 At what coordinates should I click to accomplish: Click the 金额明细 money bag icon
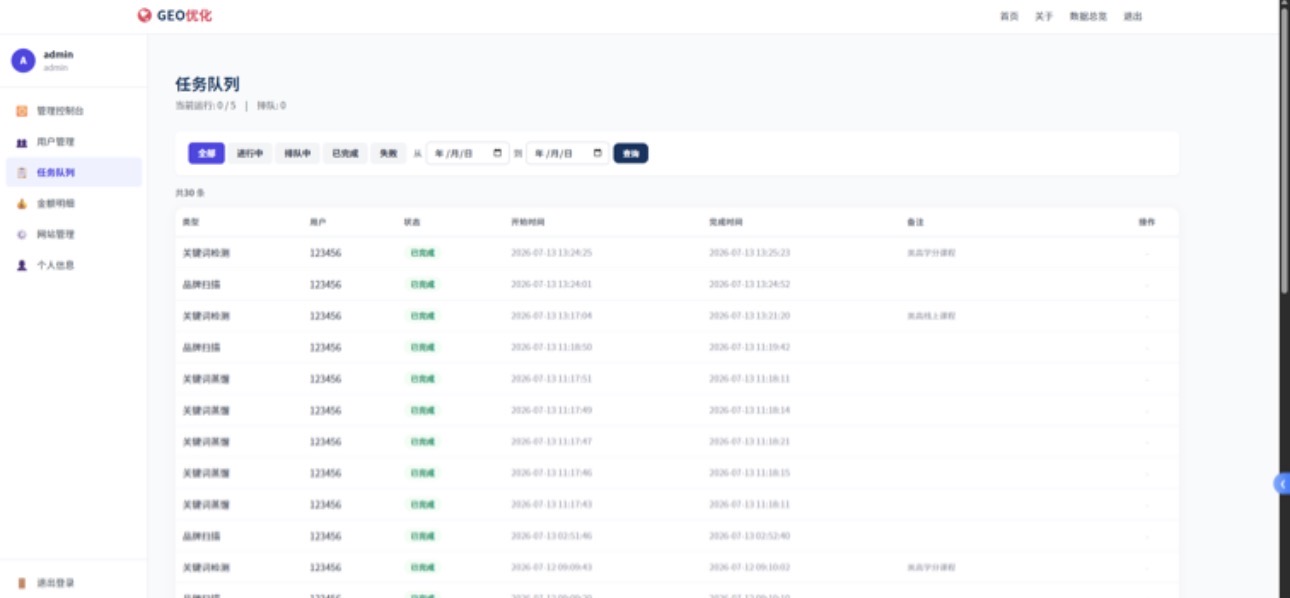tap(22, 203)
